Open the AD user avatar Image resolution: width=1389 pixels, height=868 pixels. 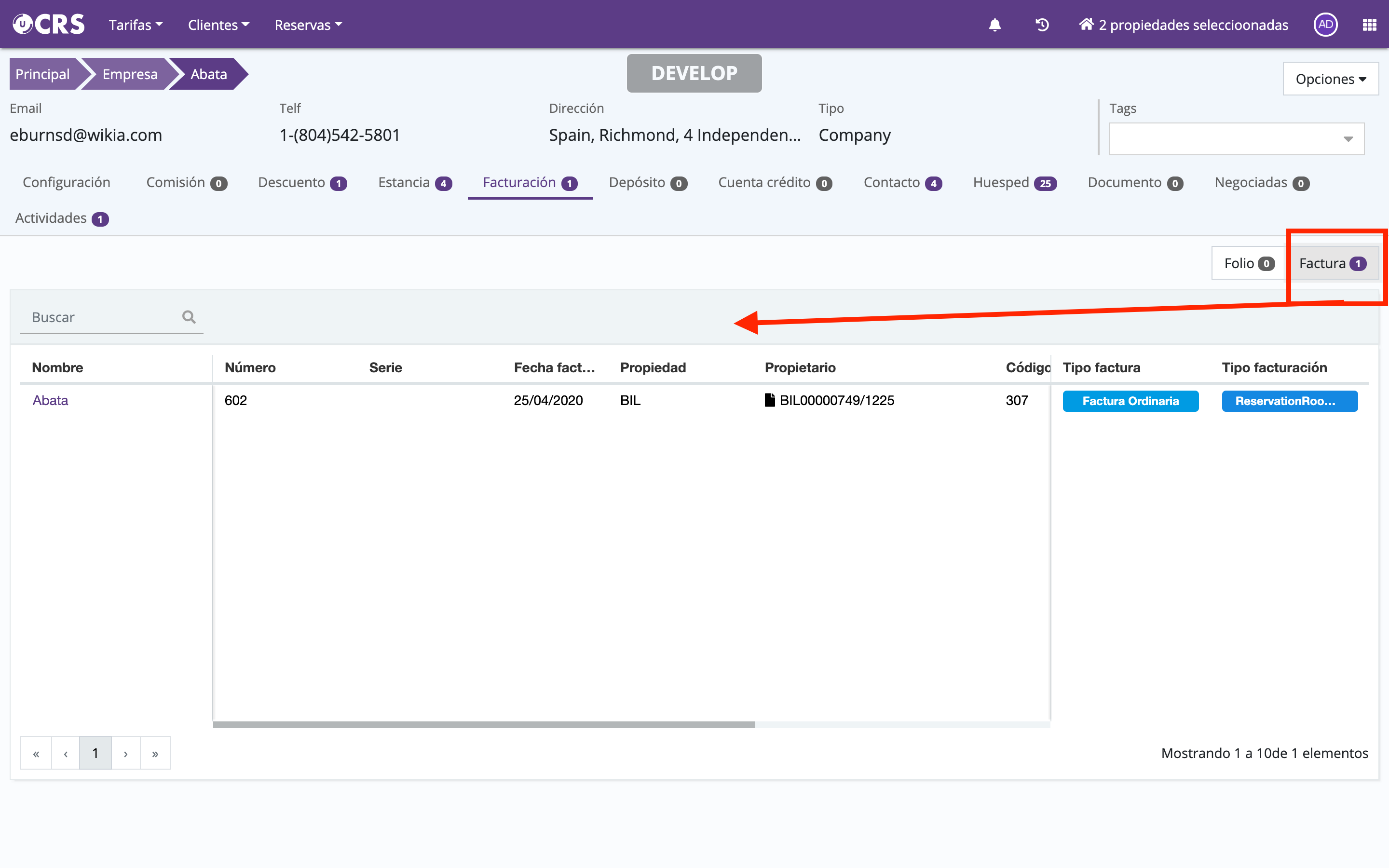click(1325, 25)
